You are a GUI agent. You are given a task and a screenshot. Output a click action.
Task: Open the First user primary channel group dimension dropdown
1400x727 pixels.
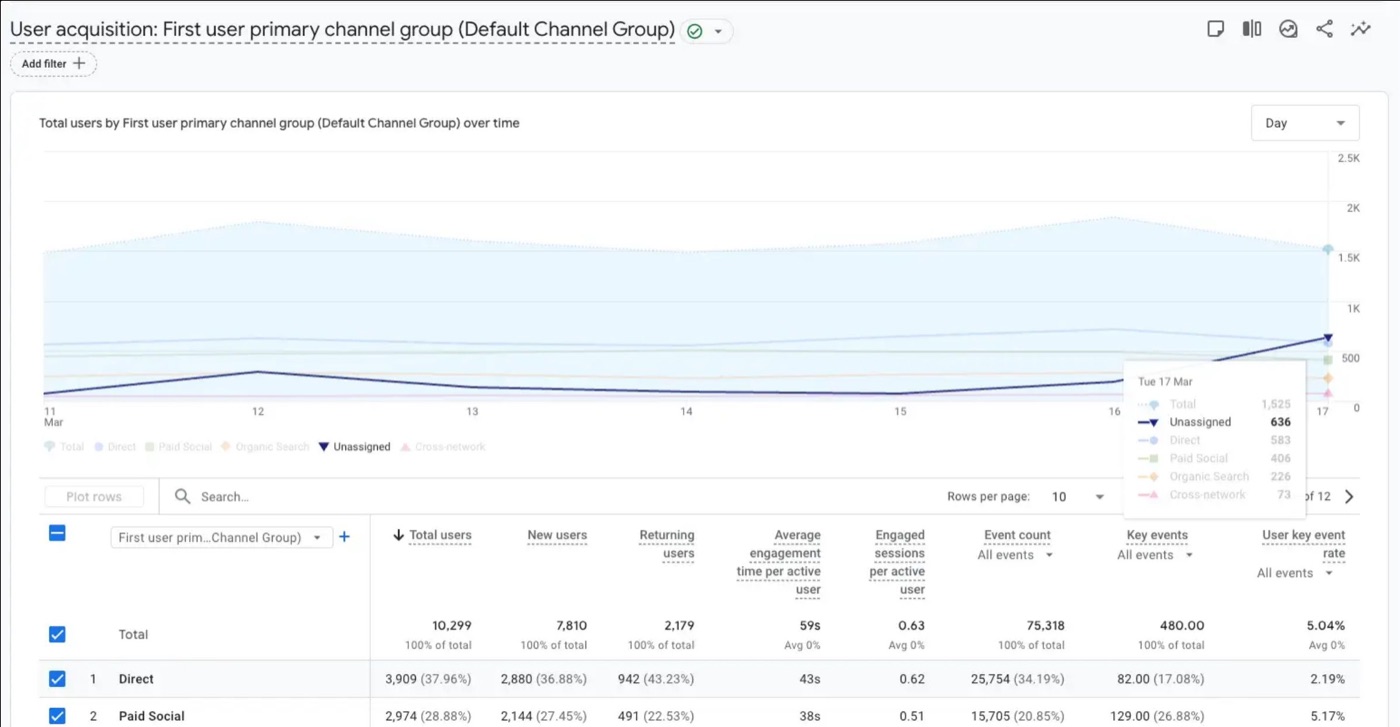(221, 537)
